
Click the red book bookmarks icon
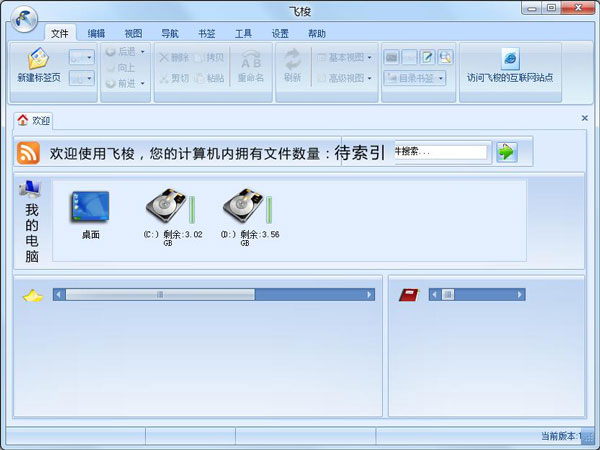tap(409, 295)
